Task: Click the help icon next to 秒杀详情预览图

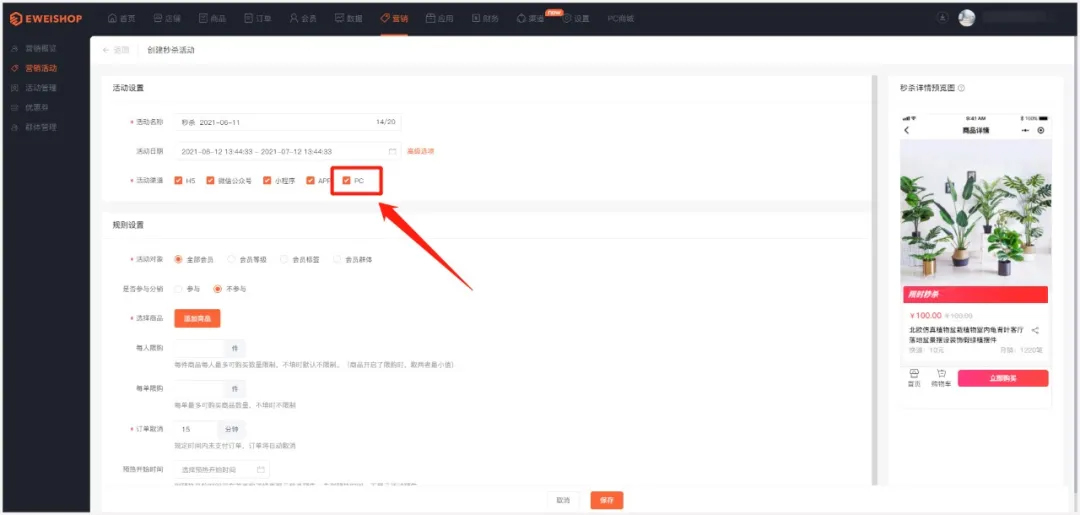Action: point(962,88)
